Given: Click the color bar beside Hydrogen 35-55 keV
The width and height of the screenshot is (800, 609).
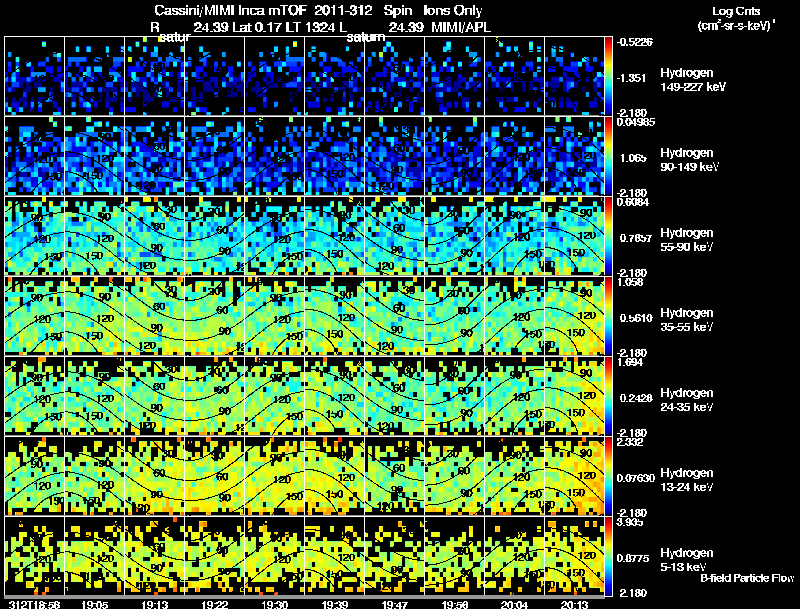Looking at the screenshot, I should pyautogui.click(x=608, y=316).
